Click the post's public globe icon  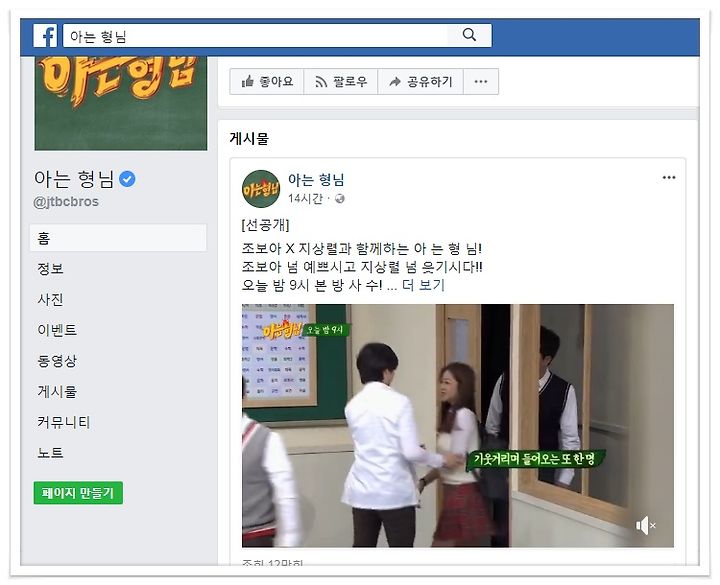tap(340, 199)
